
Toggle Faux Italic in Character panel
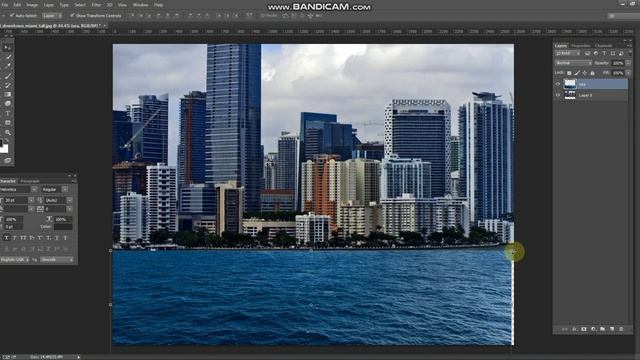(15, 238)
